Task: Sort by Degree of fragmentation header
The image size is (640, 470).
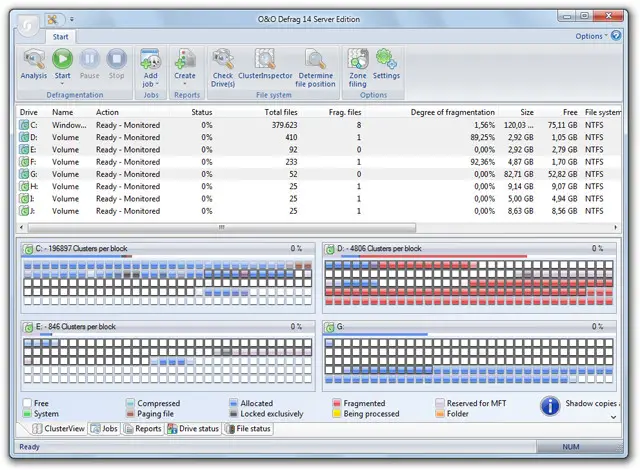Action: pos(453,112)
